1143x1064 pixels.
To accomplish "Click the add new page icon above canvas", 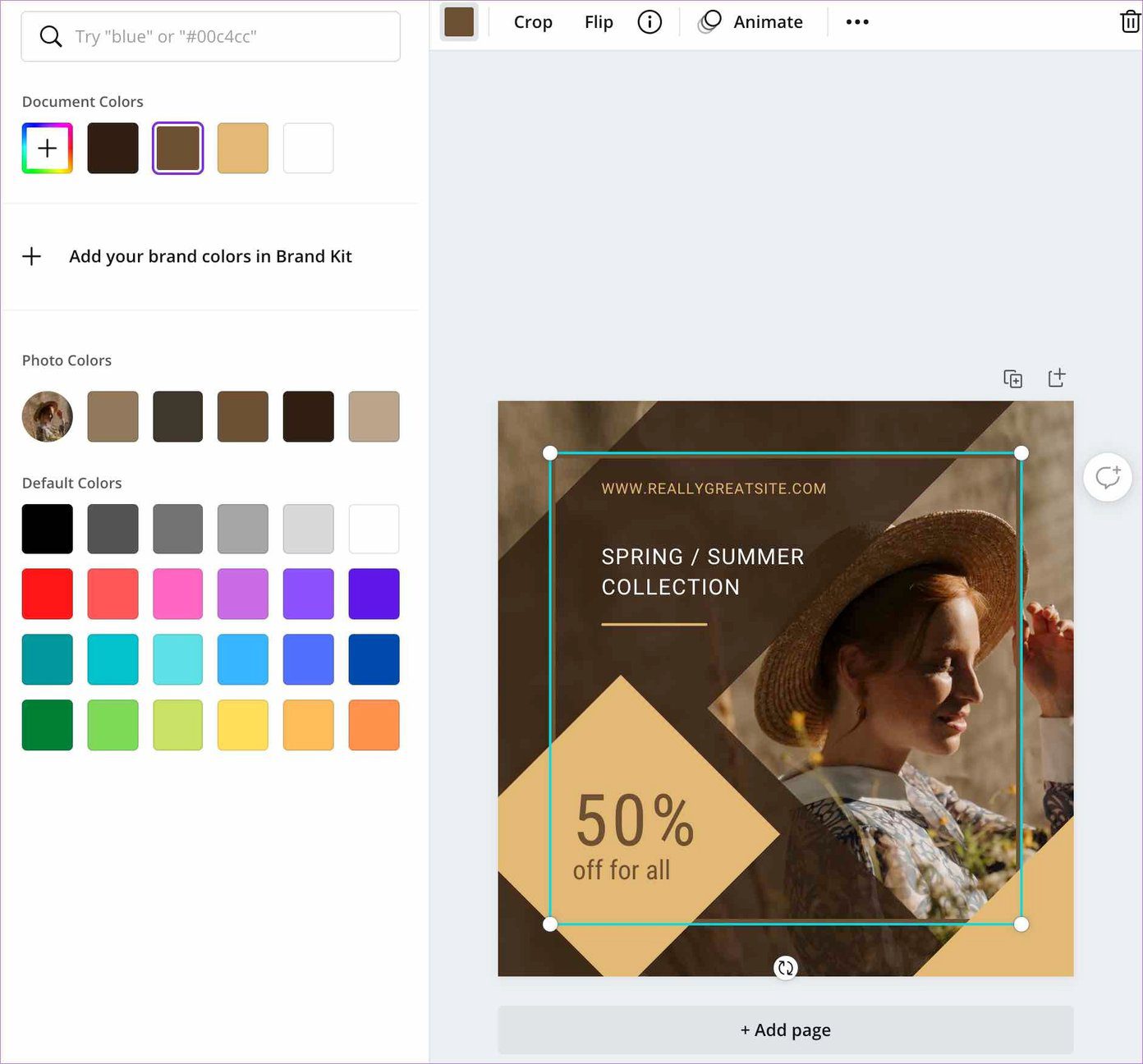I will pyautogui.click(x=1057, y=378).
